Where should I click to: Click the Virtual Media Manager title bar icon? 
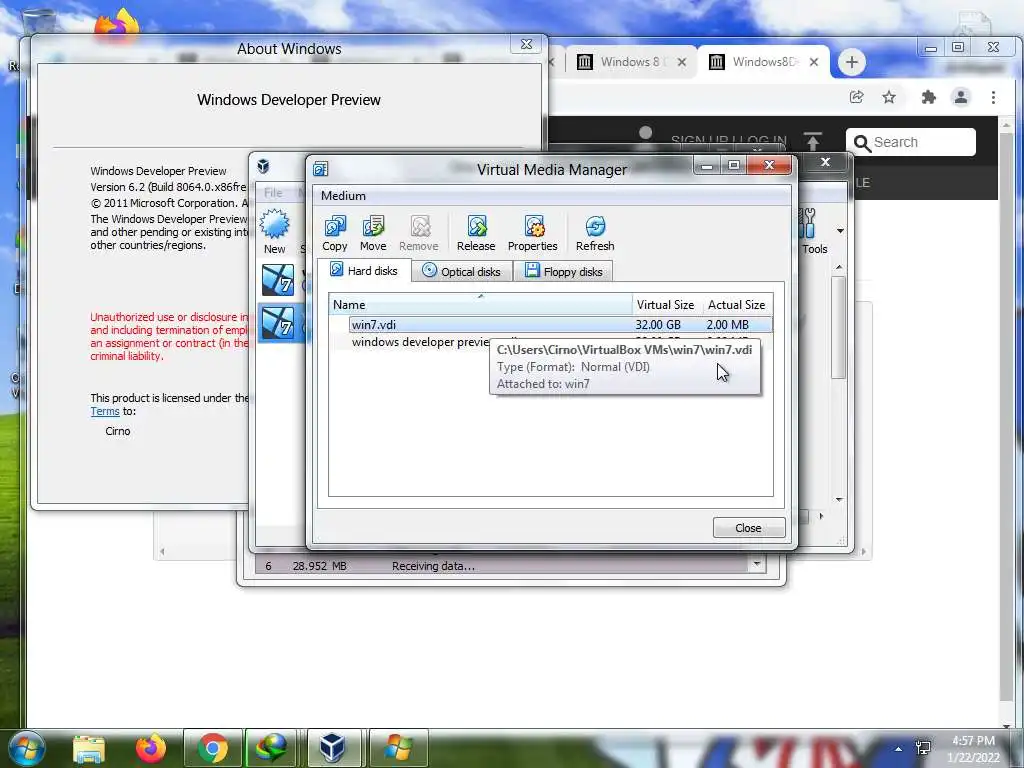[x=320, y=169]
